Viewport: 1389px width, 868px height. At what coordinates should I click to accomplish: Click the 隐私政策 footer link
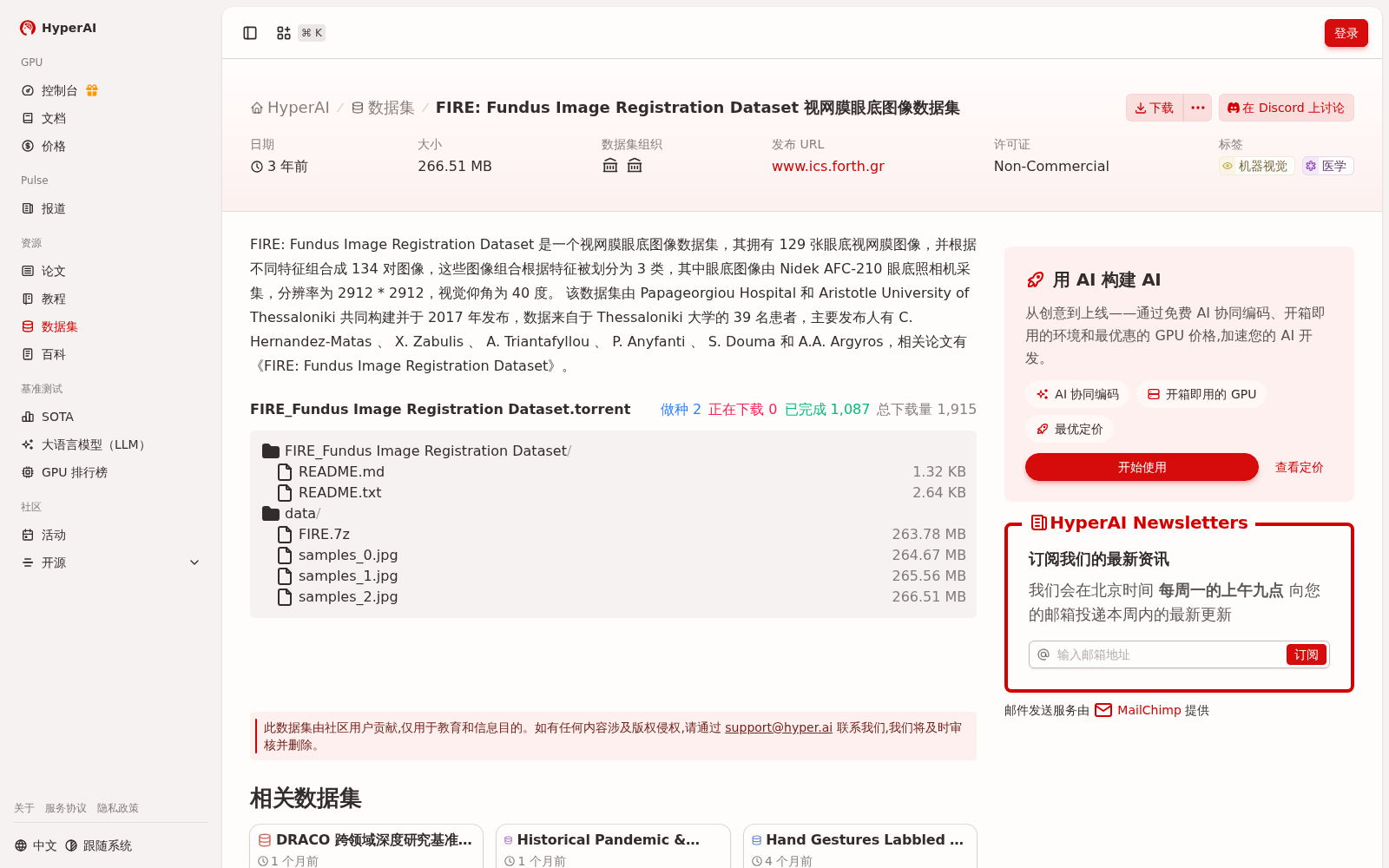[x=118, y=808]
